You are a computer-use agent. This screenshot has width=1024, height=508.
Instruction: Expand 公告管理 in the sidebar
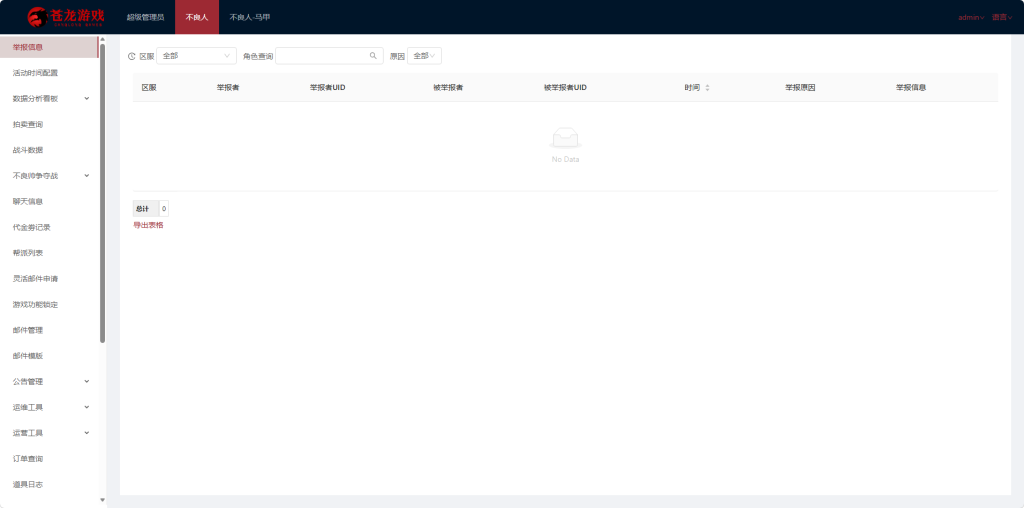point(51,381)
